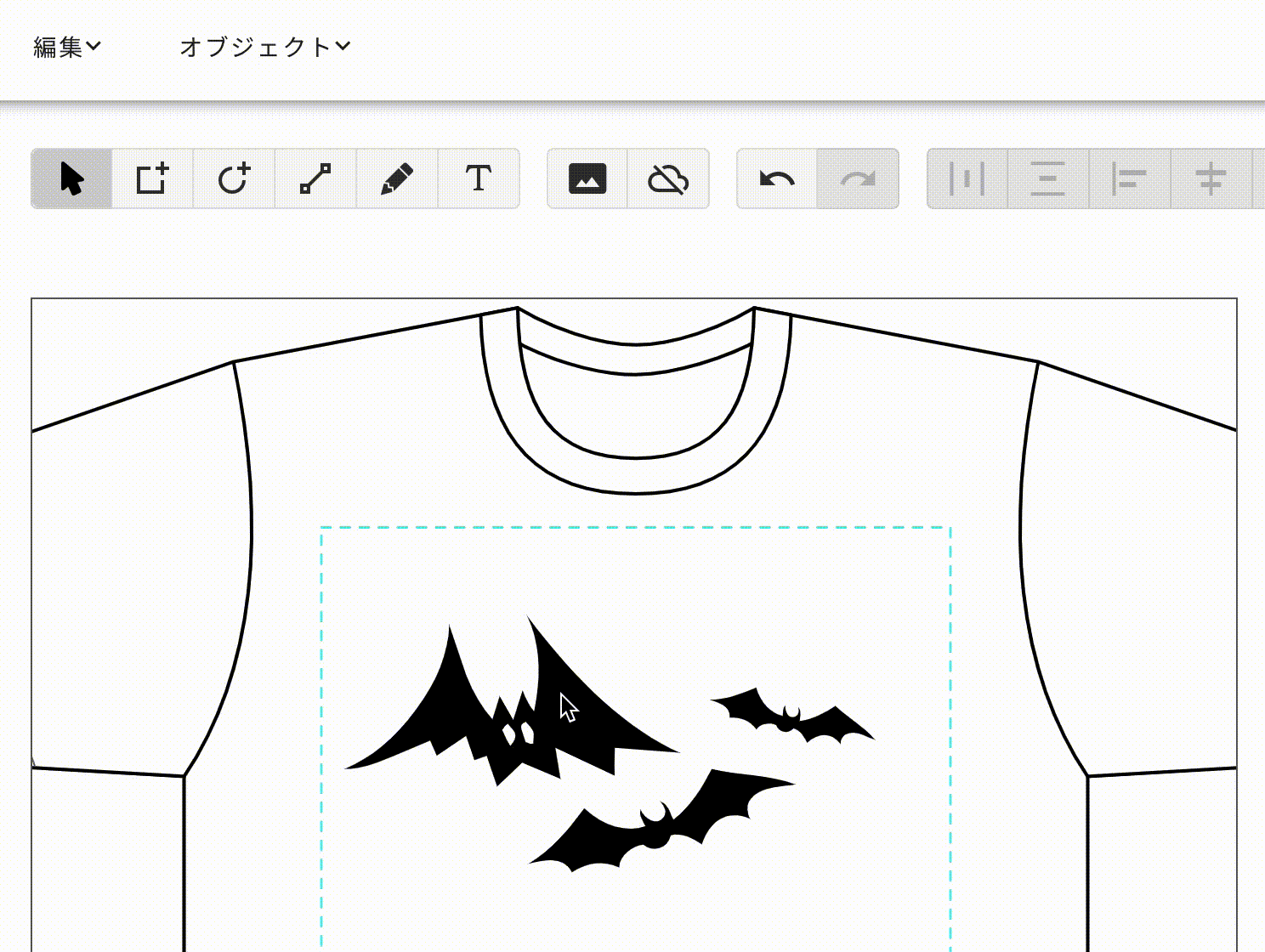Open the insert image tool

pos(587,178)
